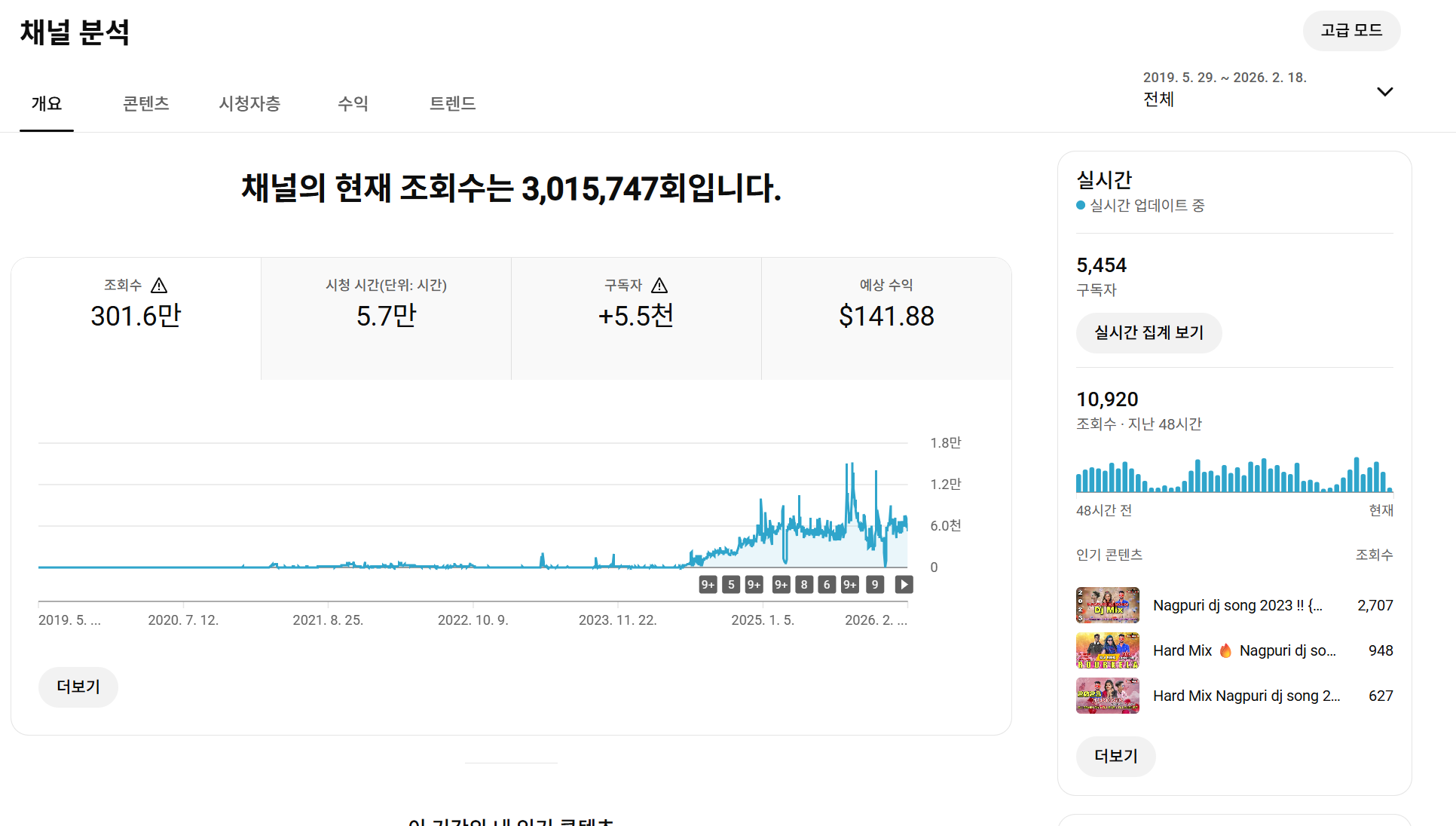Click the '9' video marker under chart
The height and width of the screenshot is (826, 1456).
[x=874, y=584]
